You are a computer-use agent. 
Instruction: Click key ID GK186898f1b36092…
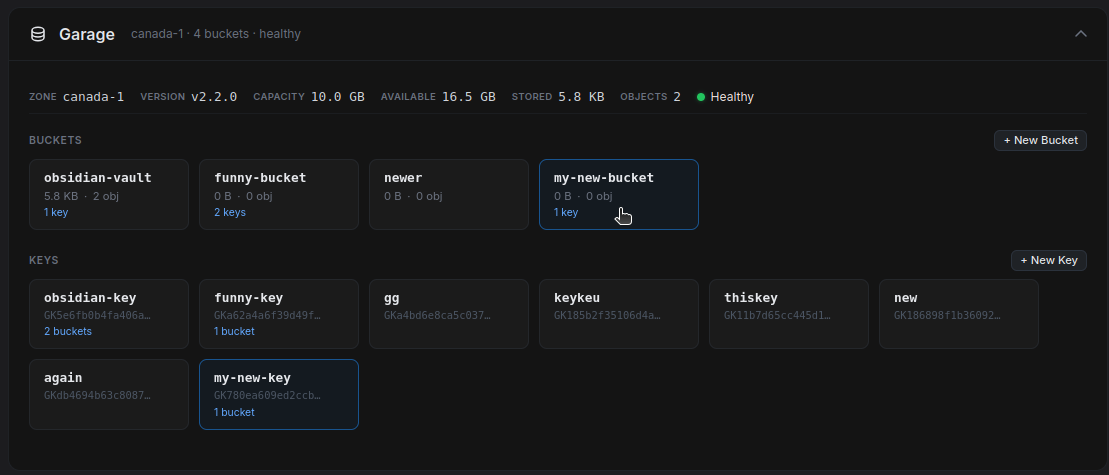point(947,315)
